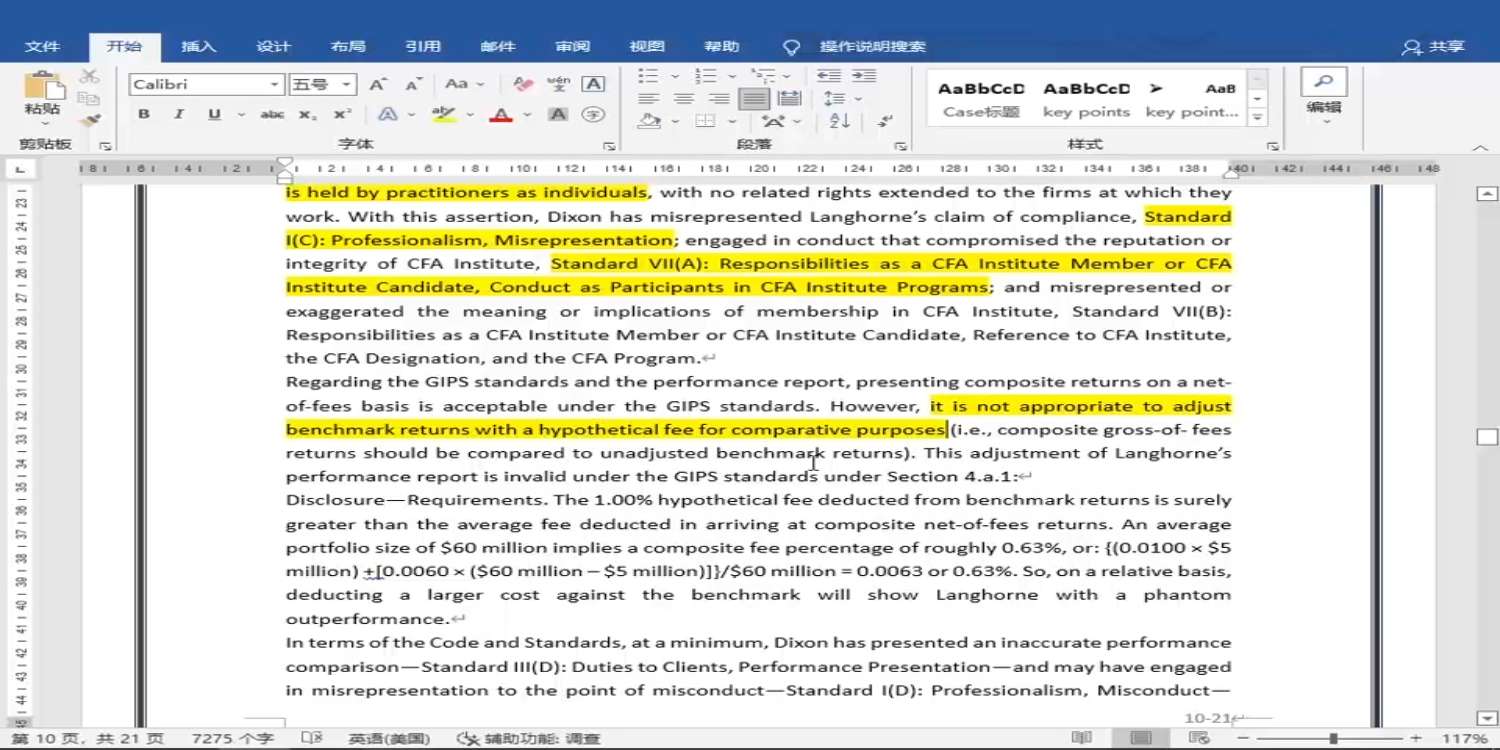1500x750 pixels.
Task: Click the page count (第10页，共21页) status
Action: click(x=87, y=739)
